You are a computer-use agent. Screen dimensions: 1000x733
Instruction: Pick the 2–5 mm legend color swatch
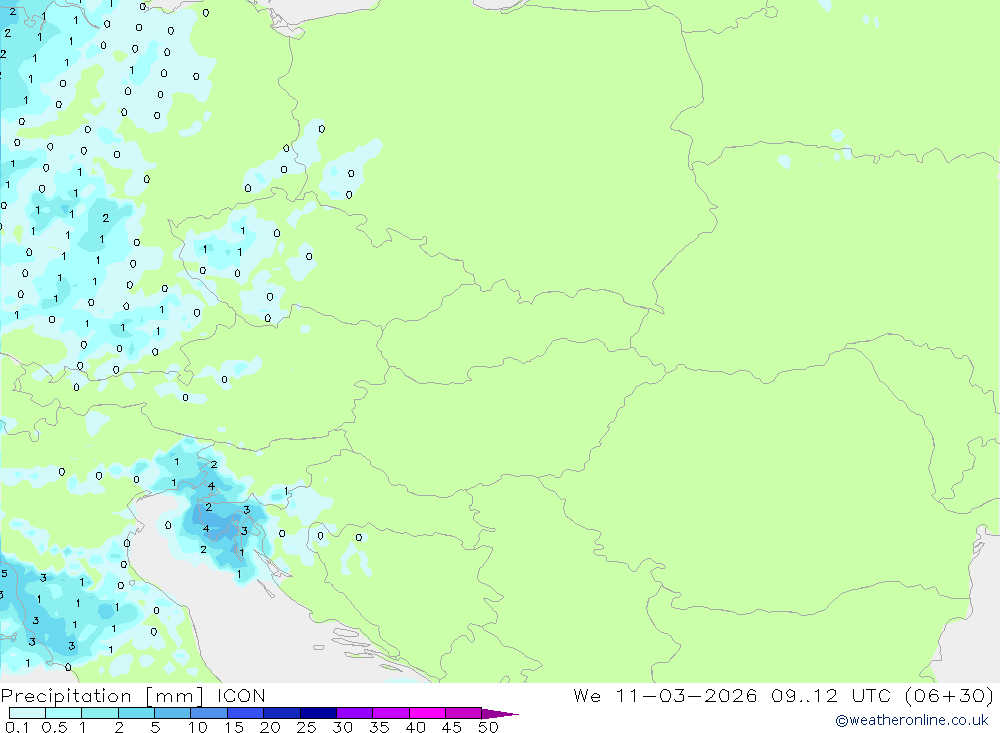(136, 713)
